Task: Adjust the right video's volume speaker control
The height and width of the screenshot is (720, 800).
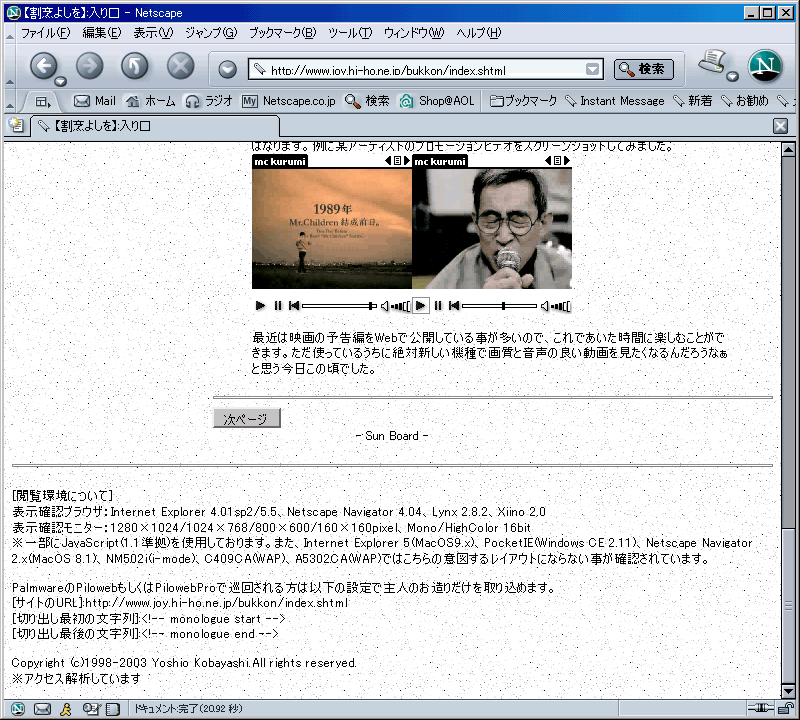Action: click(x=555, y=306)
